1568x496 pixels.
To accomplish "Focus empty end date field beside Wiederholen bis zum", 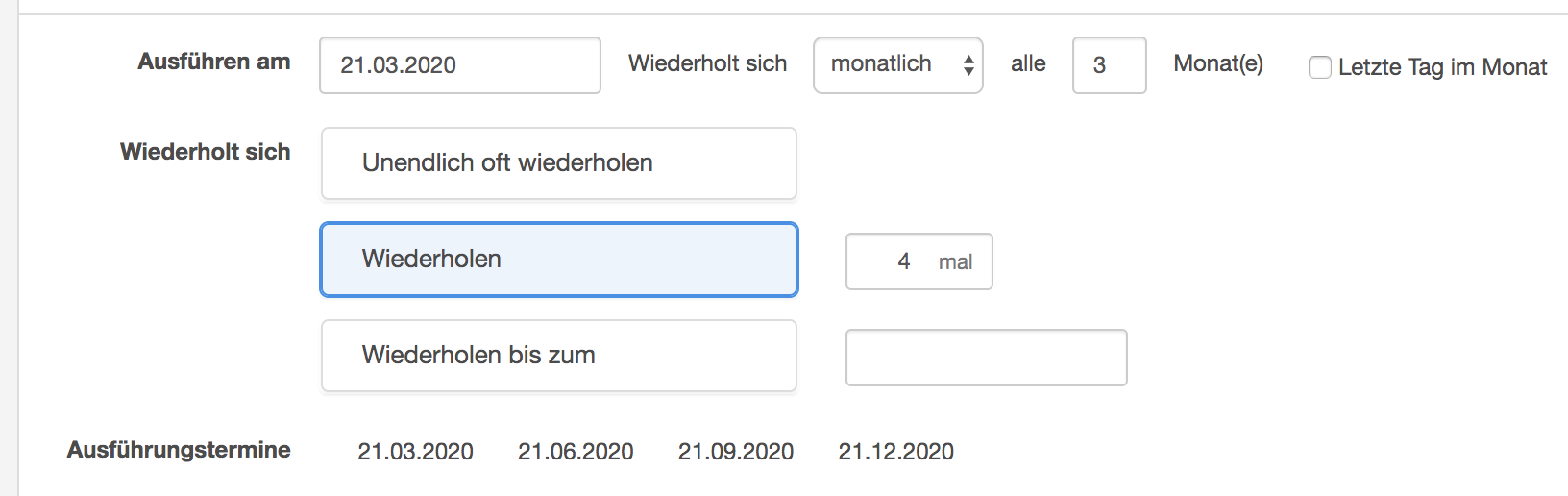I will (x=986, y=358).
